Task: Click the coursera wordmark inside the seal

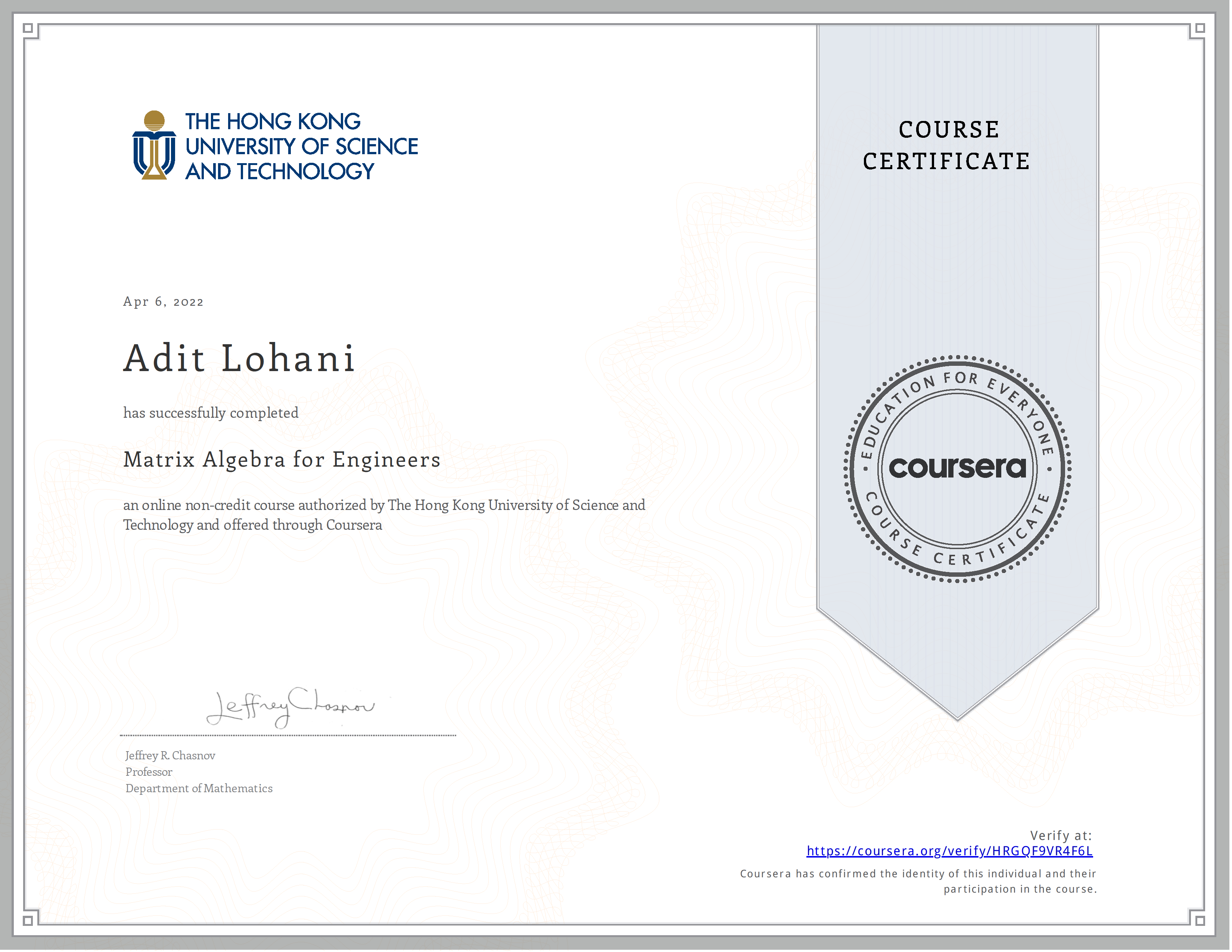Action: (x=958, y=468)
